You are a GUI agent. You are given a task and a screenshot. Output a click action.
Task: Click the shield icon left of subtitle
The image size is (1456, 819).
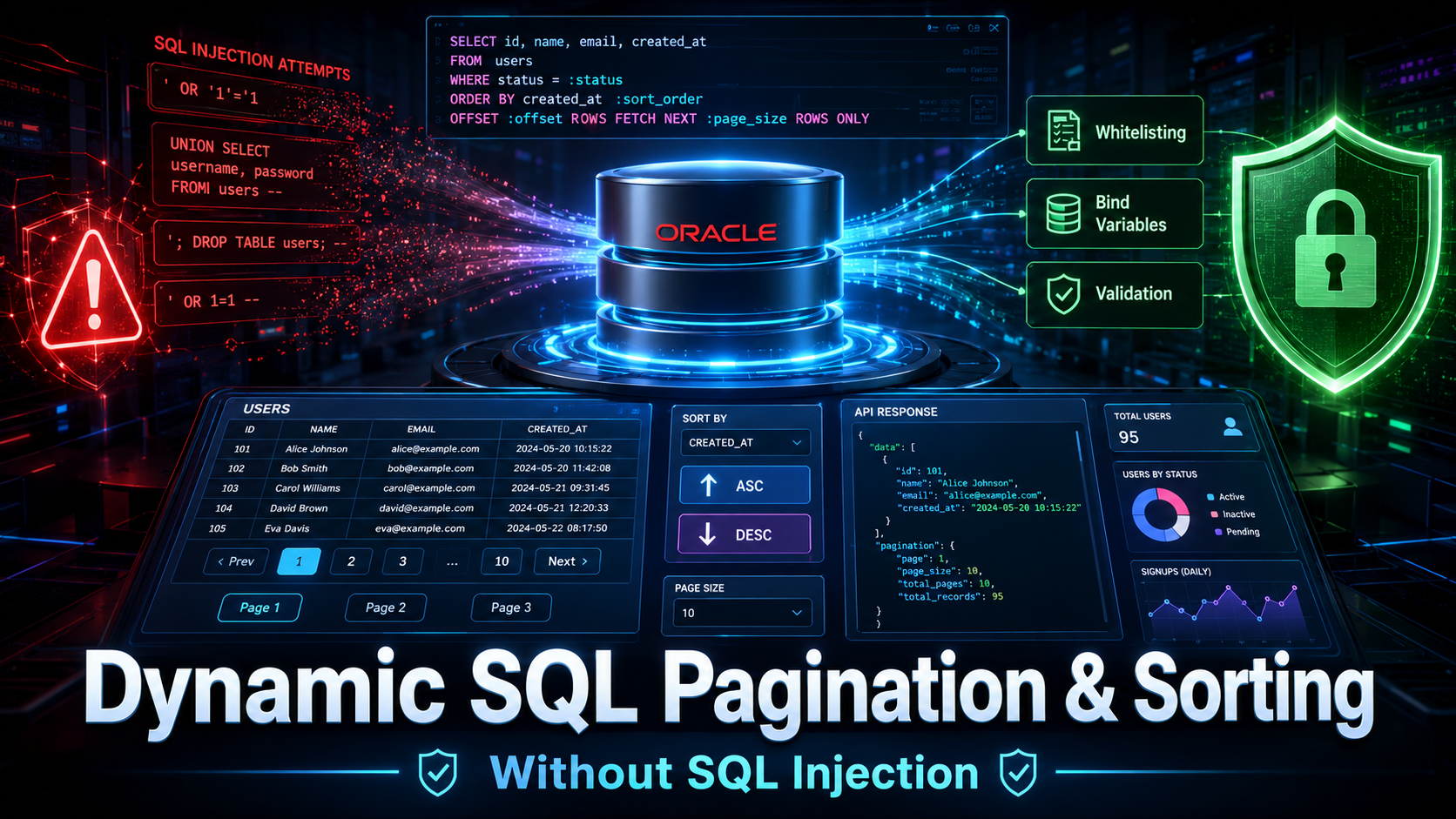(x=437, y=772)
